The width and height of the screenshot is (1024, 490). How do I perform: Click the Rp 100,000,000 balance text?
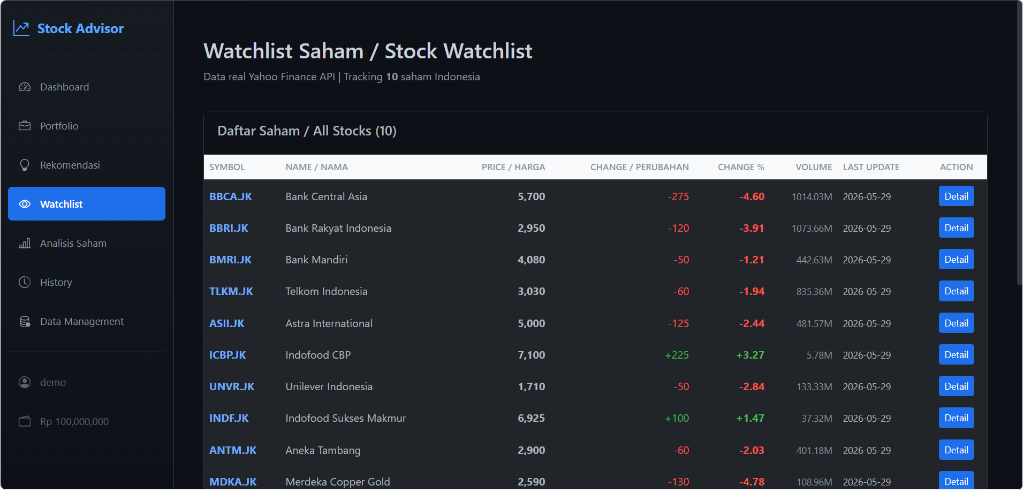(x=74, y=421)
